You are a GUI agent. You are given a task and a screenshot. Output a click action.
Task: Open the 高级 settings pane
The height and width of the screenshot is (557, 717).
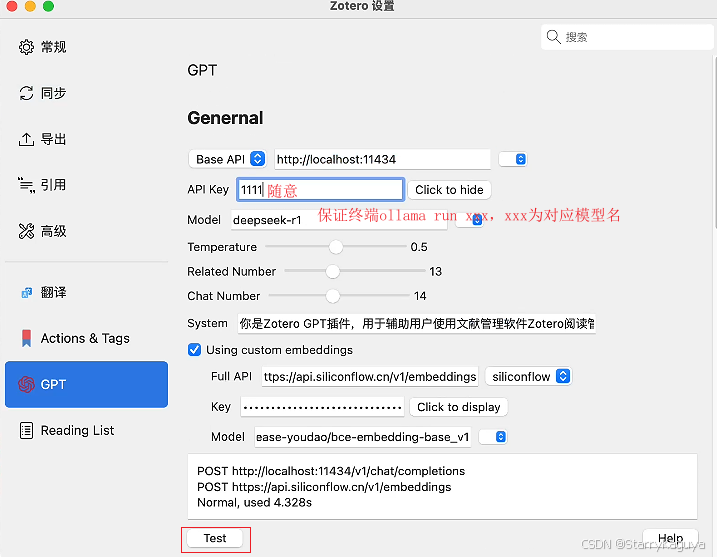pyautogui.click(x=86, y=231)
